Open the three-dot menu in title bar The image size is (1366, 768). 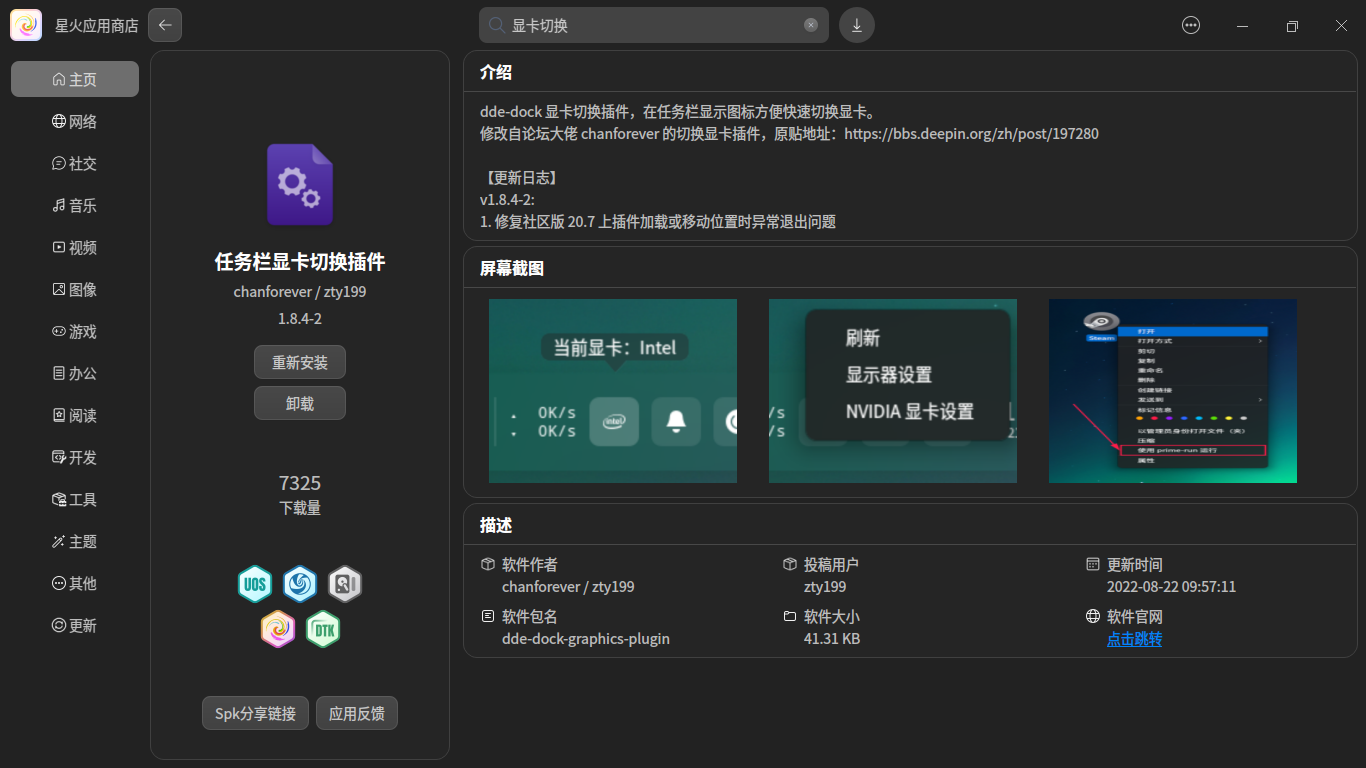click(1191, 26)
